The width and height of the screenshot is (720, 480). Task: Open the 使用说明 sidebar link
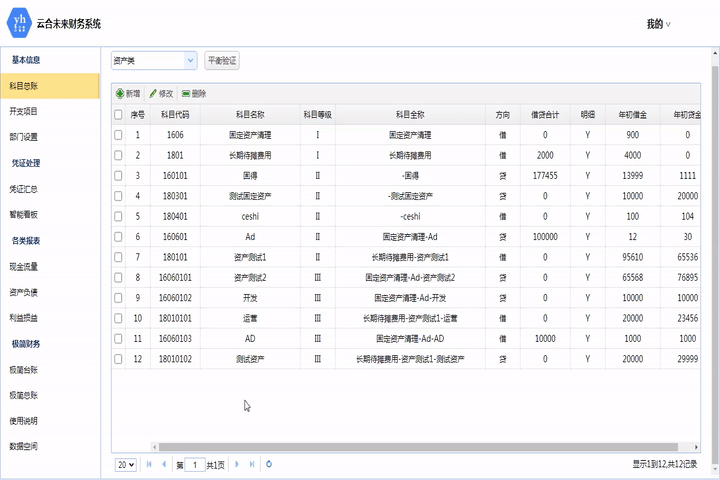point(24,420)
